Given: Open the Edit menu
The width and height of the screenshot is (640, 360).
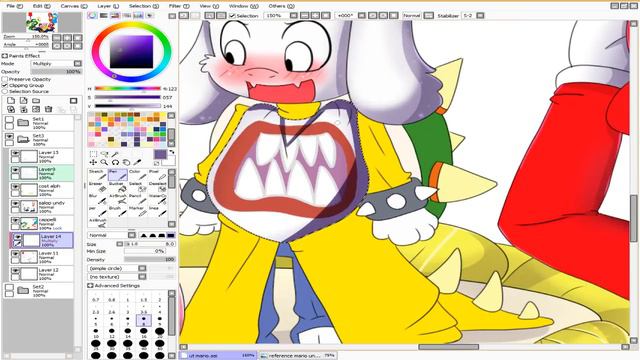Looking at the screenshot, I should click(42, 6).
